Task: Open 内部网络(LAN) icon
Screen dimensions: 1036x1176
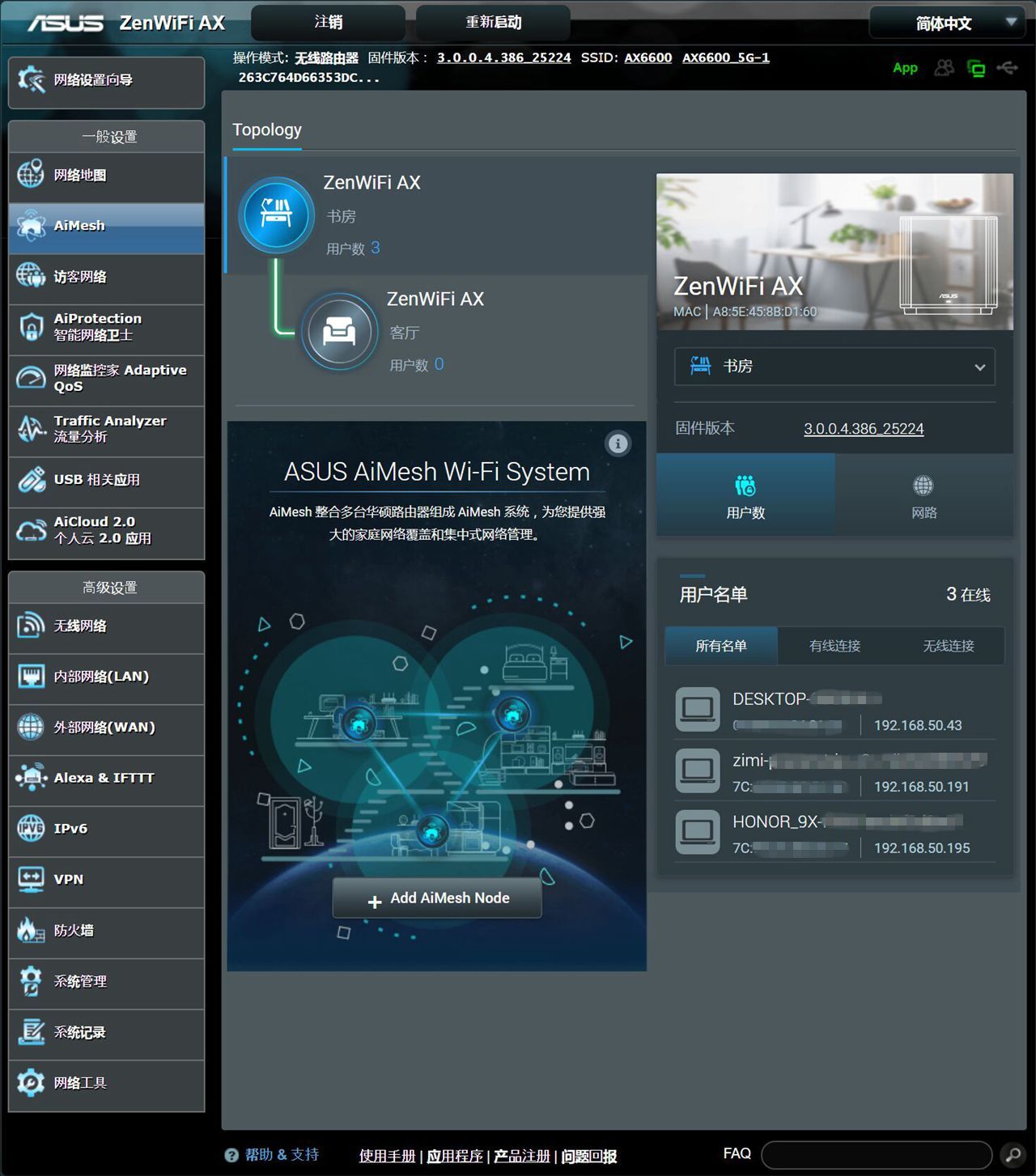Action: [31, 676]
